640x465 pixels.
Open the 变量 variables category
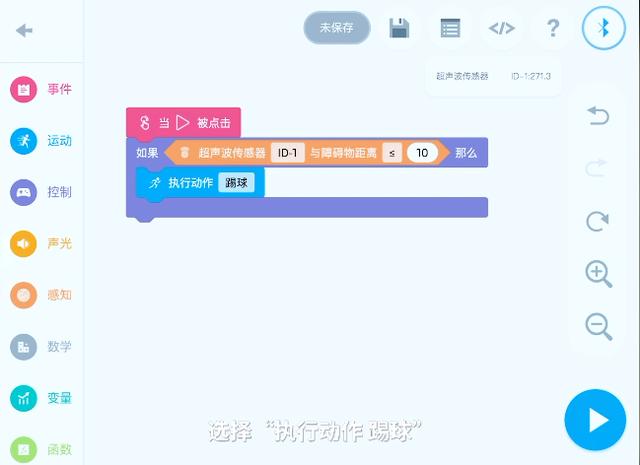[41, 398]
